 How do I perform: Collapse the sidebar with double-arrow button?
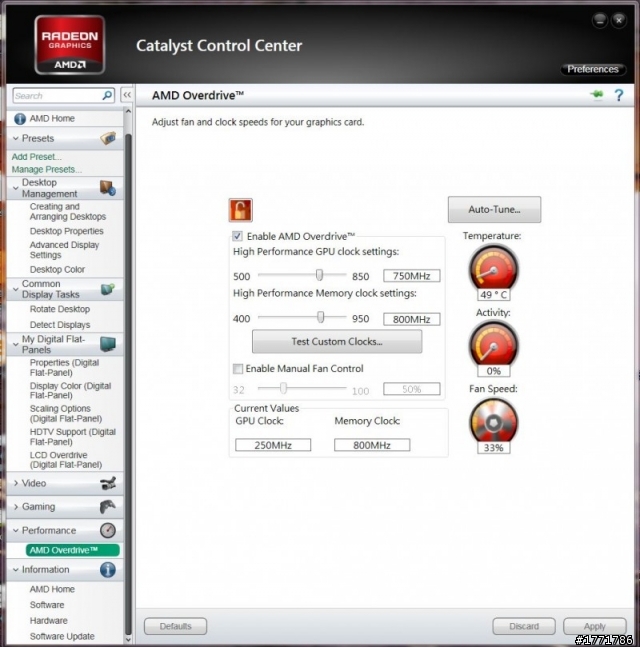click(127, 95)
